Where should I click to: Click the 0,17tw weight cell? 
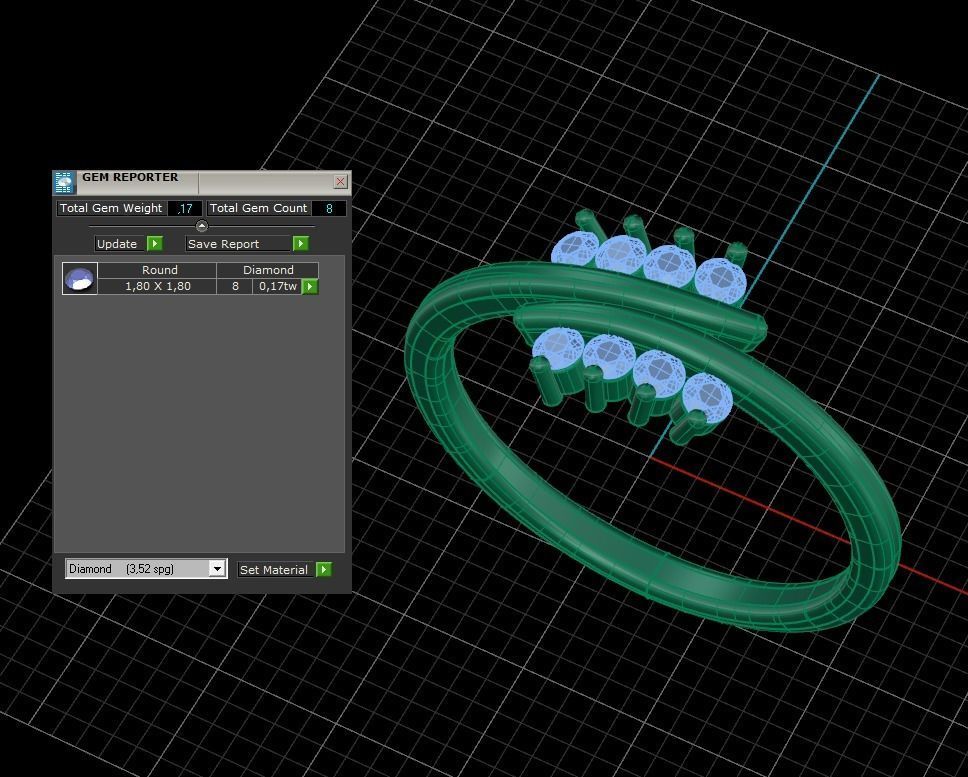pyautogui.click(x=277, y=286)
